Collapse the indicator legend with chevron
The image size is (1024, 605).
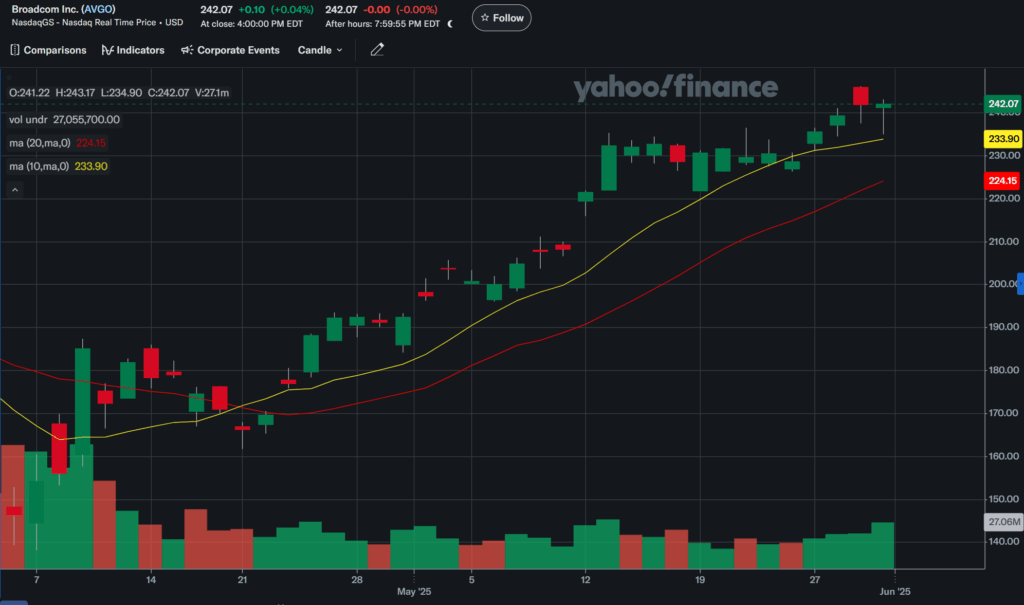(x=15, y=190)
